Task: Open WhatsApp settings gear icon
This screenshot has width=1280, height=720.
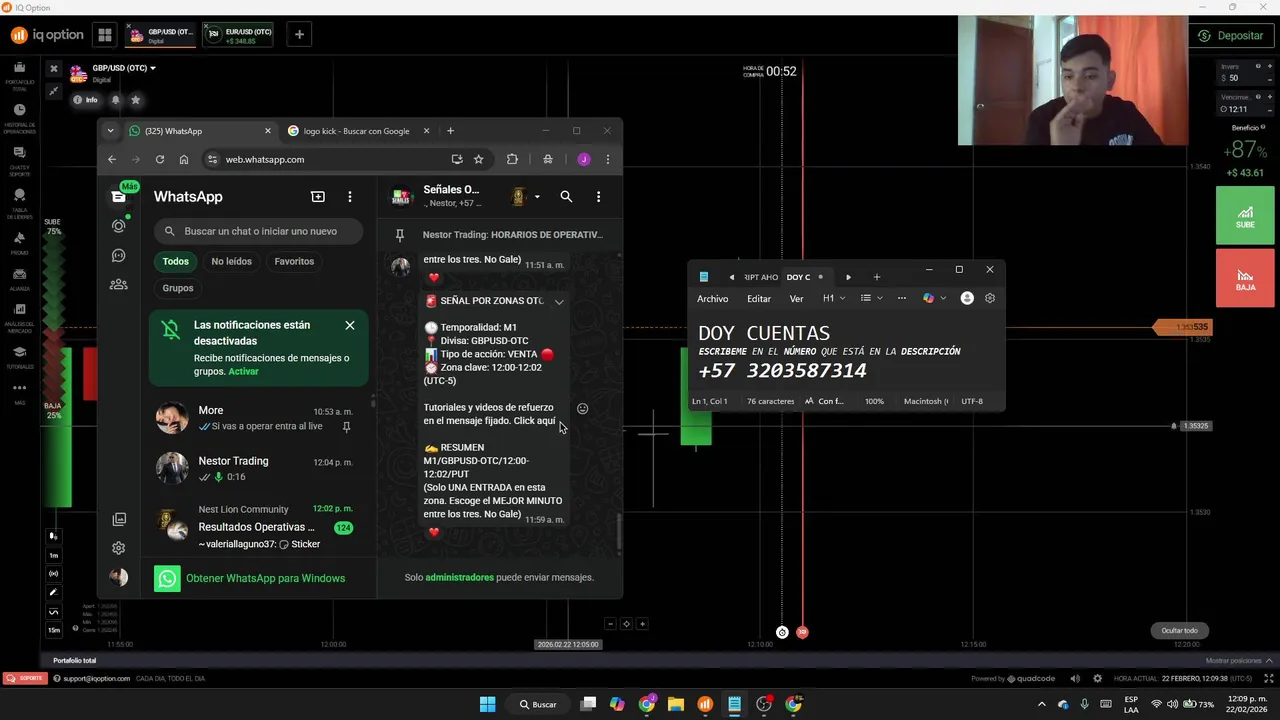Action: (x=119, y=548)
